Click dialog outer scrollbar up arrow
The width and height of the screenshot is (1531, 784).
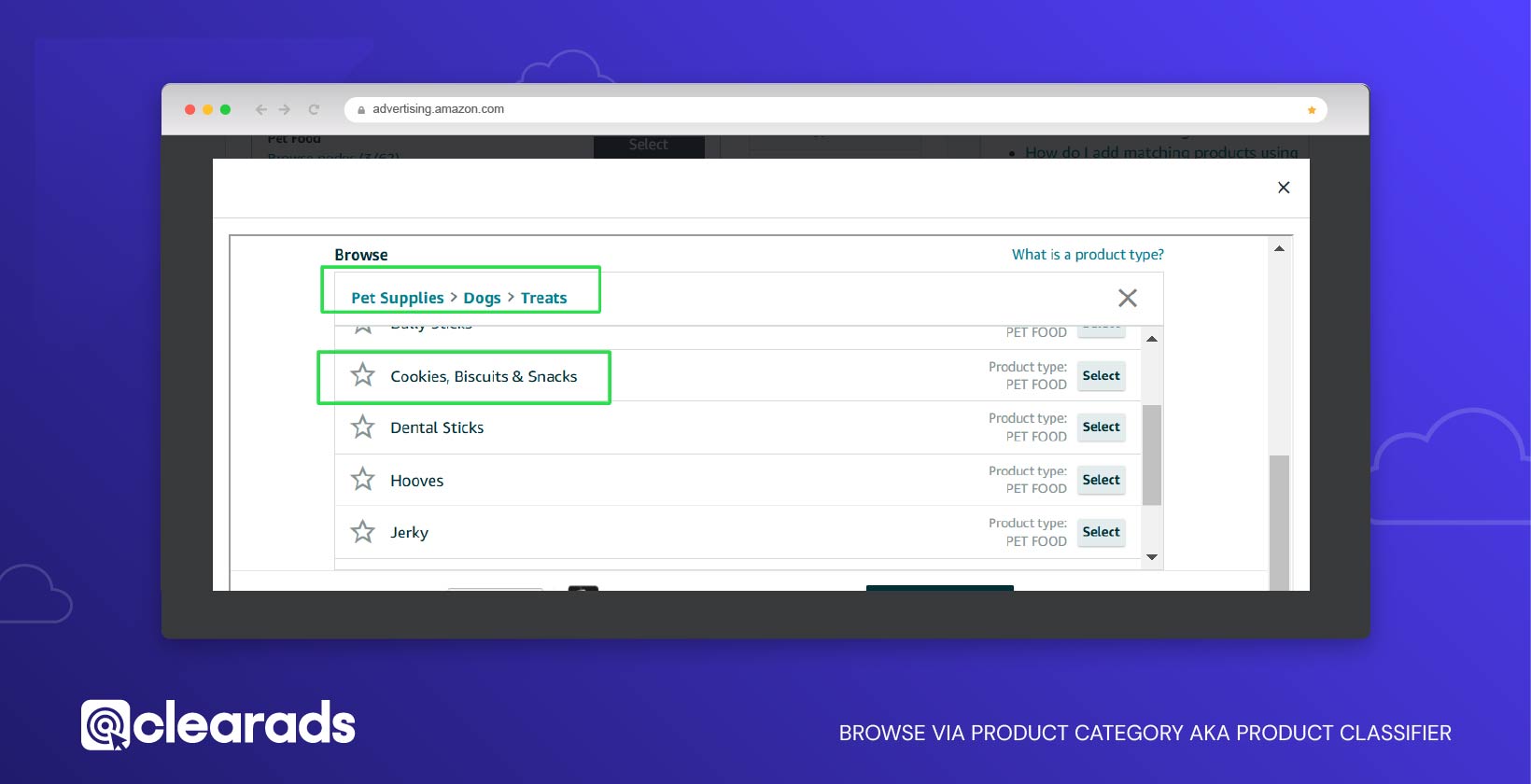tap(1279, 248)
